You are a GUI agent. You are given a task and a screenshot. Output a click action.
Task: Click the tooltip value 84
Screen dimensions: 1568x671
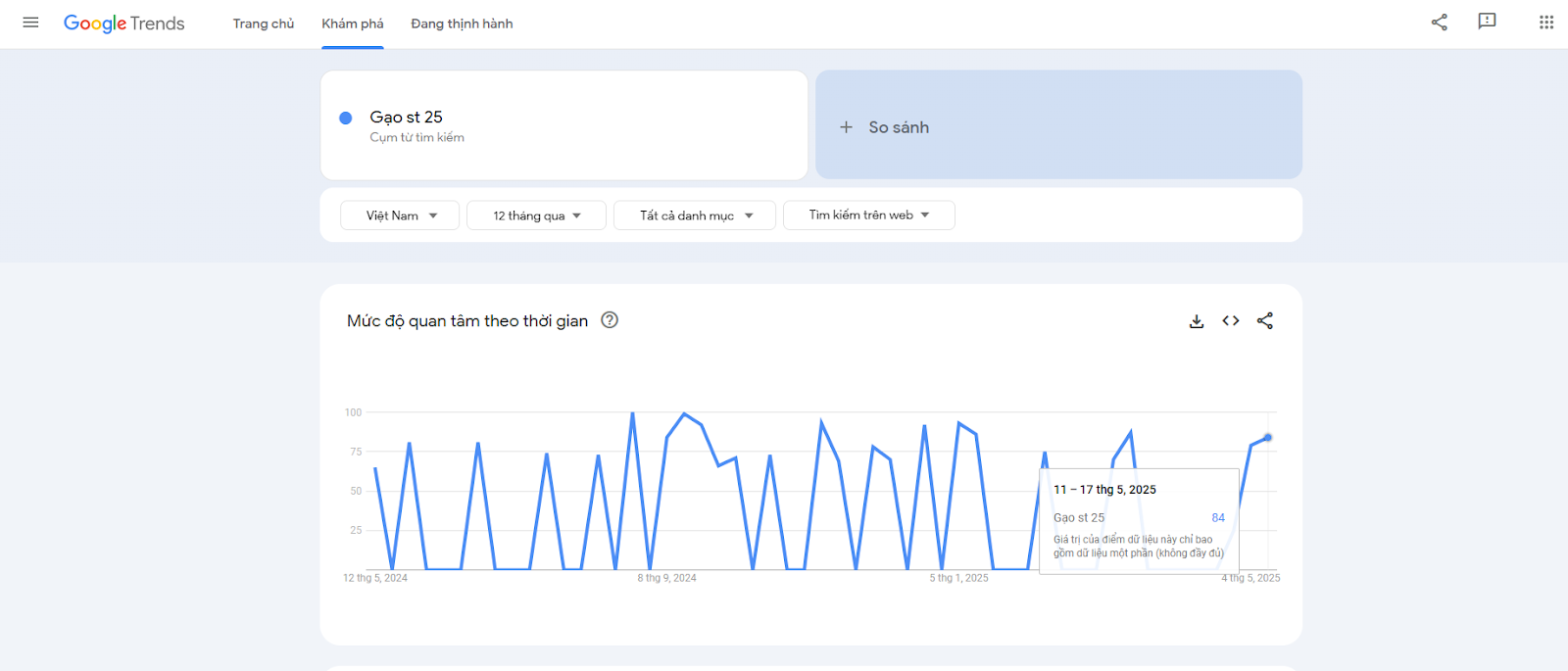(1218, 518)
